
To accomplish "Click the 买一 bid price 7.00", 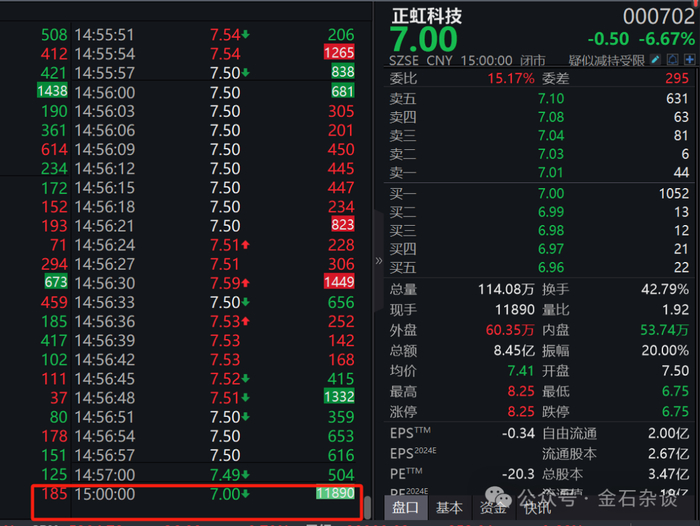I will point(551,193).
